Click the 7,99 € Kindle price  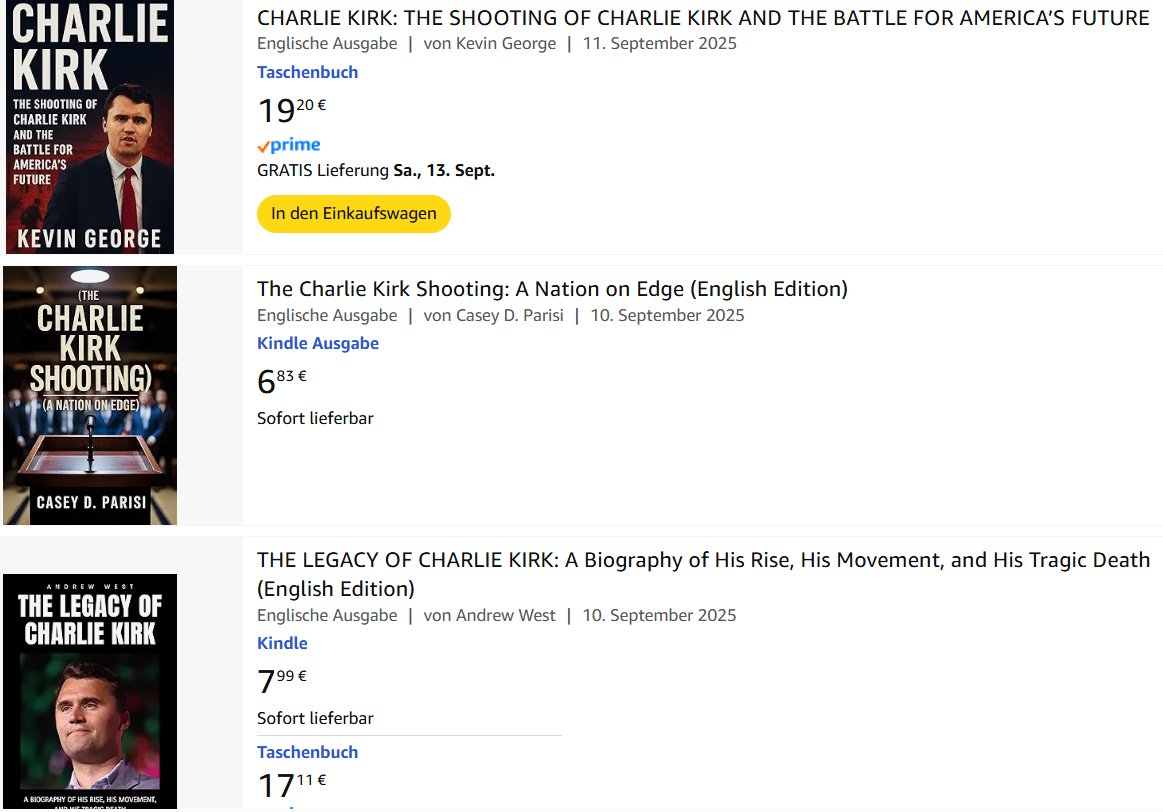coord(281,681)
